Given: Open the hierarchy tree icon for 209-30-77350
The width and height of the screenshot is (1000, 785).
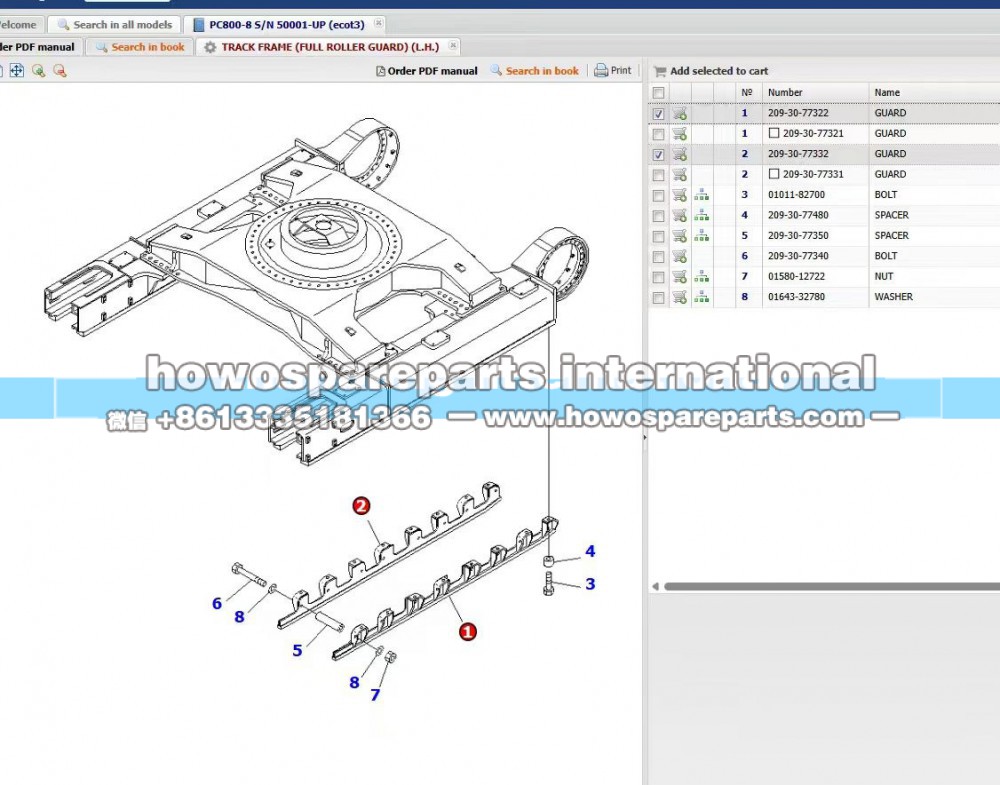Looking at the screenshot, I should point(702,235).
